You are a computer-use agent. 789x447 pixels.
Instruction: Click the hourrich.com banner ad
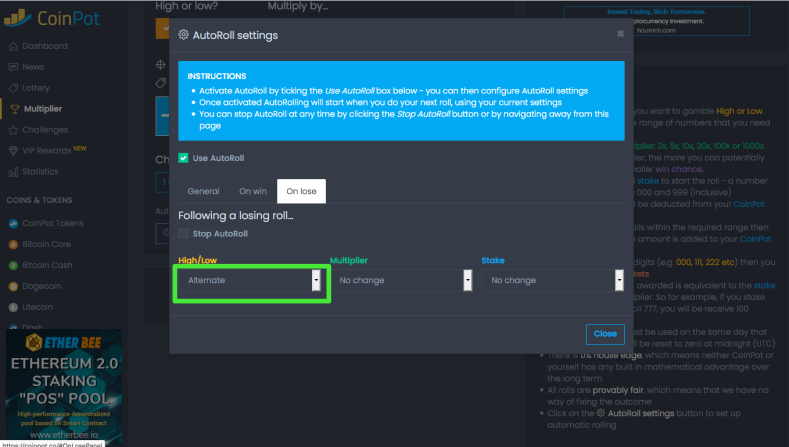pos(656,21)
